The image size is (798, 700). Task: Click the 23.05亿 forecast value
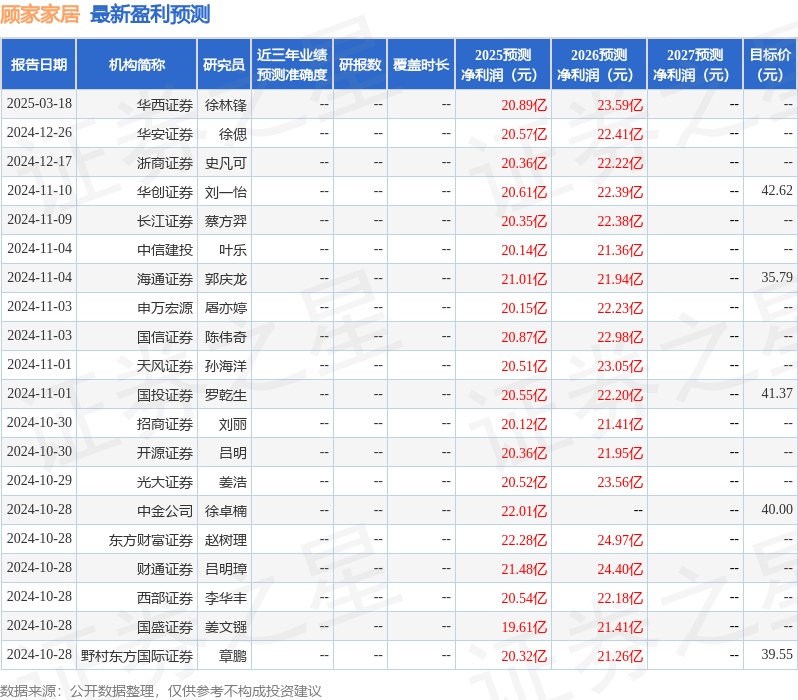click(620, 367)
